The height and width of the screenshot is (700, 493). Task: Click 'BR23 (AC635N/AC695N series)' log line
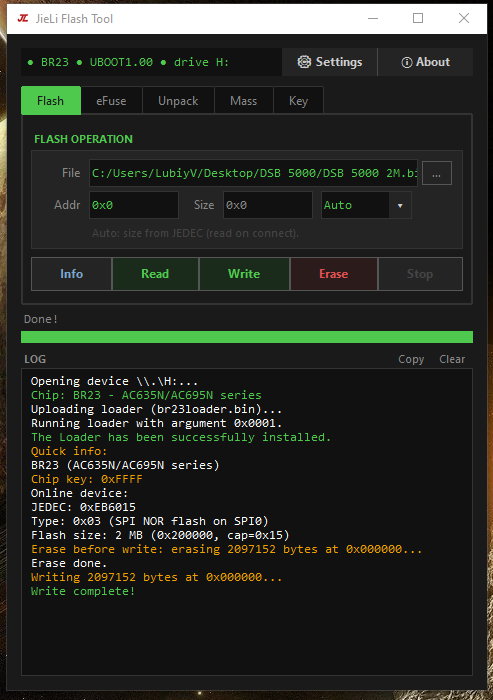(x=125, y=465)
